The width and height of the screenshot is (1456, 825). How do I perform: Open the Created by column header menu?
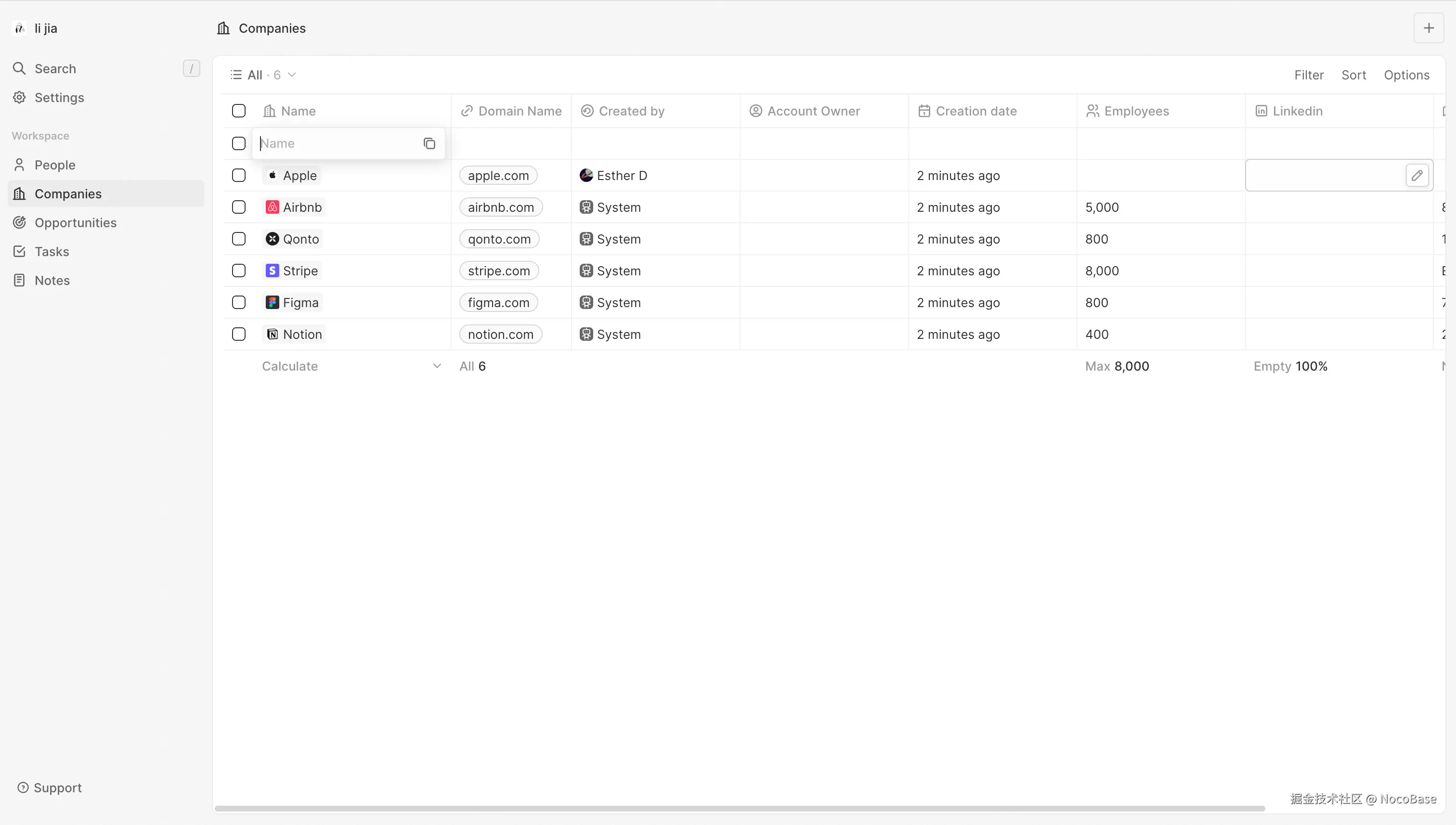coord(656,111)
